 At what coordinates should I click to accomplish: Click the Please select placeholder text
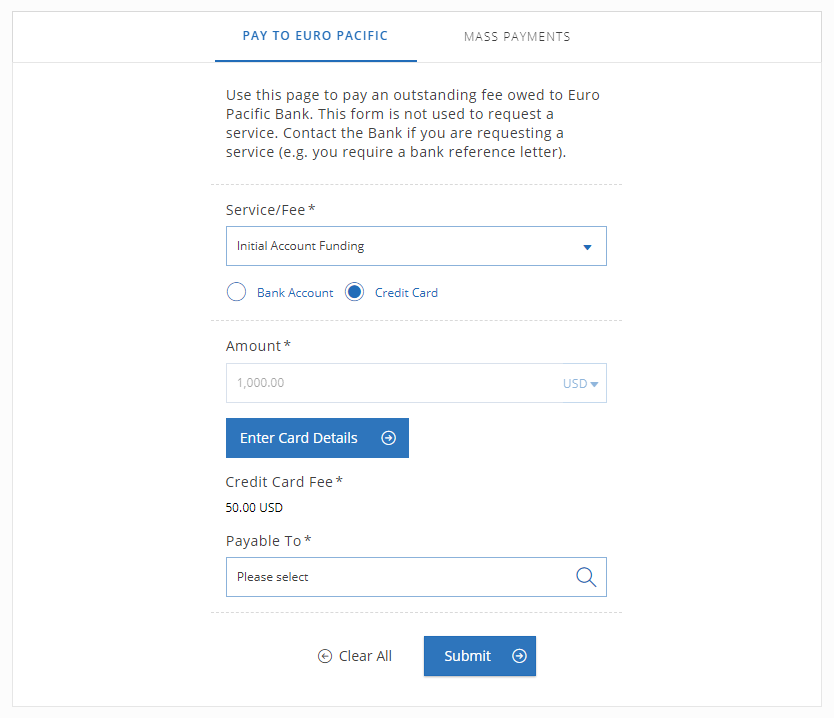(x=272, y=577)
